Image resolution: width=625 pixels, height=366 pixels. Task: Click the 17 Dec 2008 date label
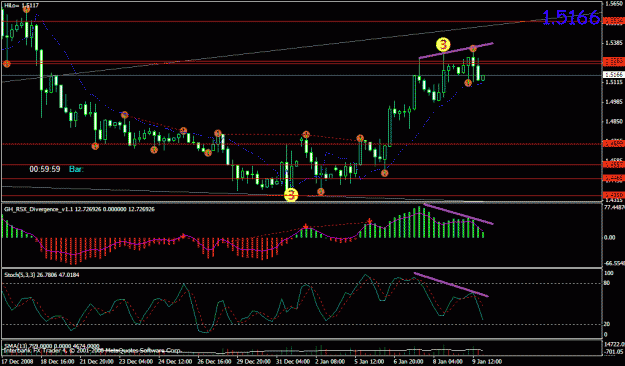coord(18,362)
